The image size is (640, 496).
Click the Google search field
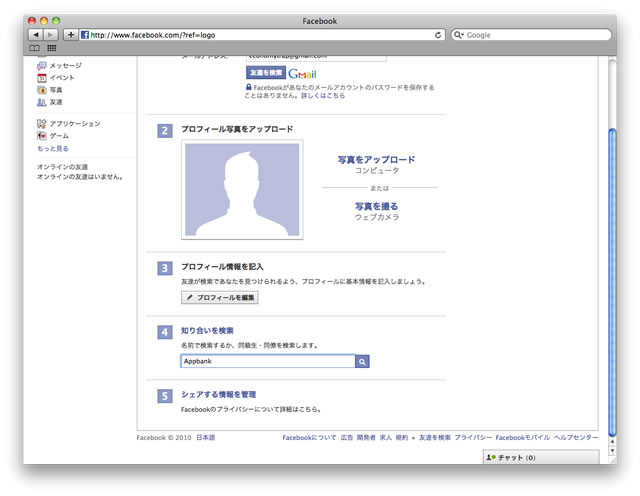531,35
